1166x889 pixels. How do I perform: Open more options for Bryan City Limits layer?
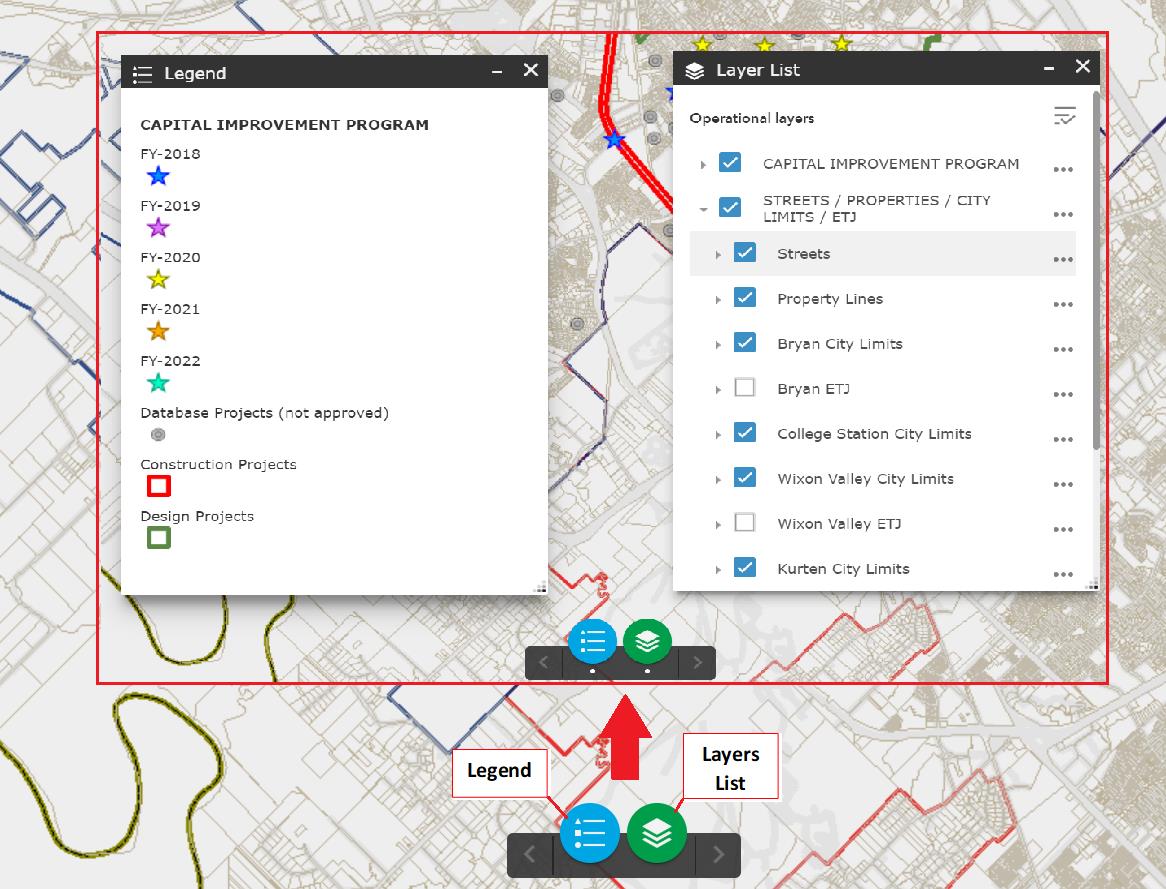(1063, 348)
